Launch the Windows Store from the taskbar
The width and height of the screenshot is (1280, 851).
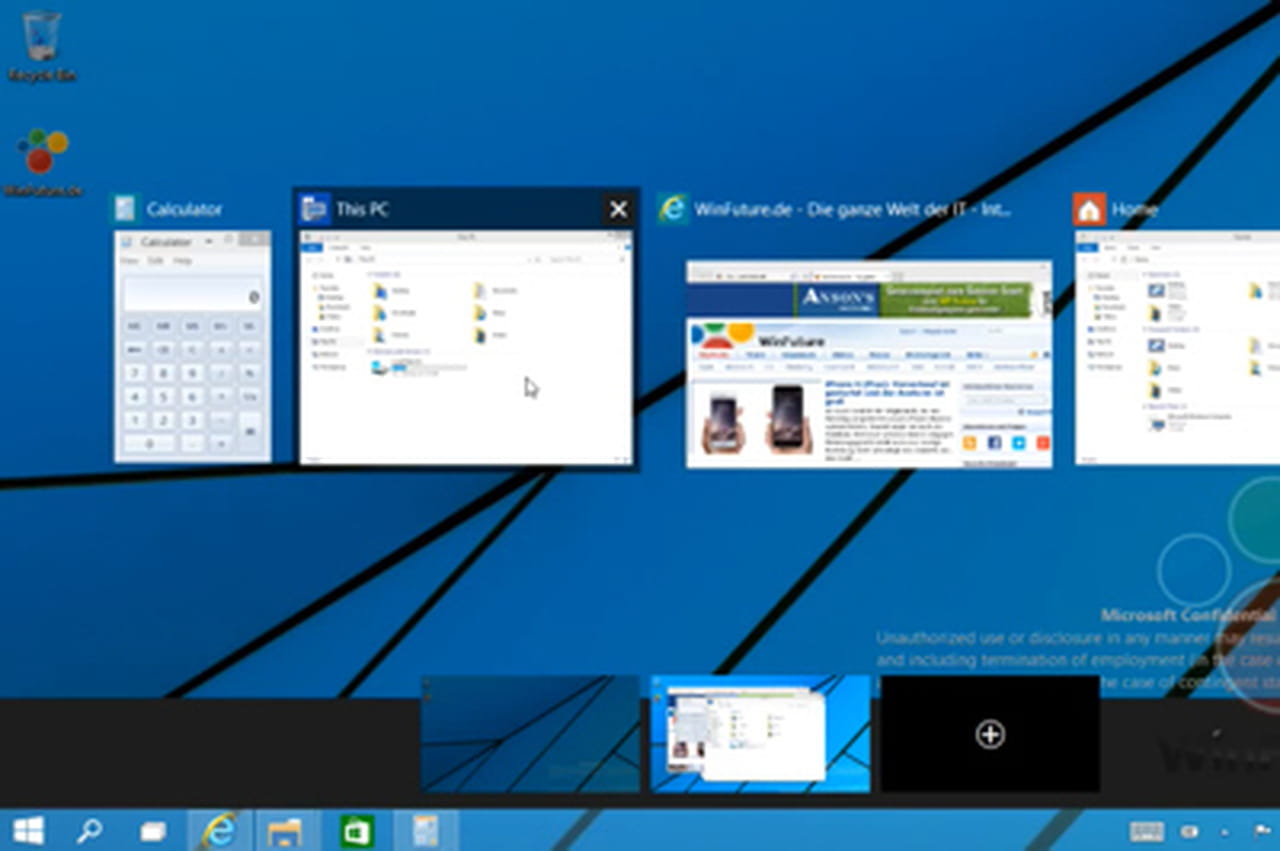355,830
